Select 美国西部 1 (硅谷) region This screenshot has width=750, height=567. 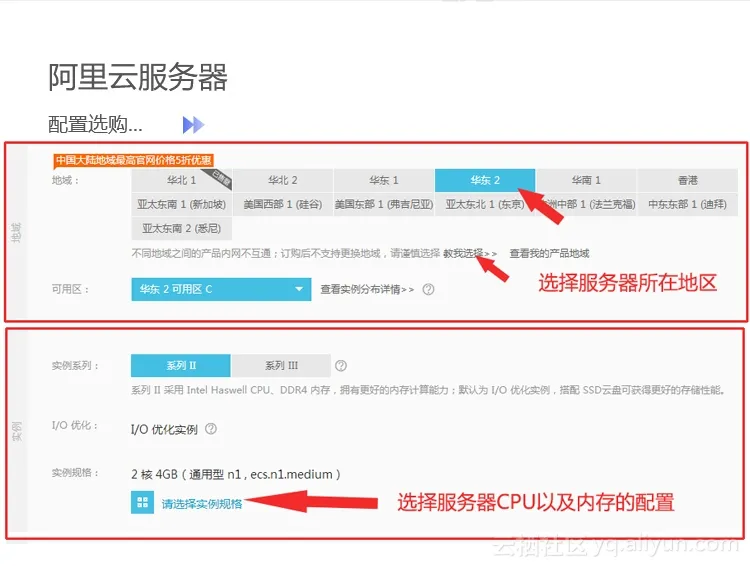coord(283,204)
